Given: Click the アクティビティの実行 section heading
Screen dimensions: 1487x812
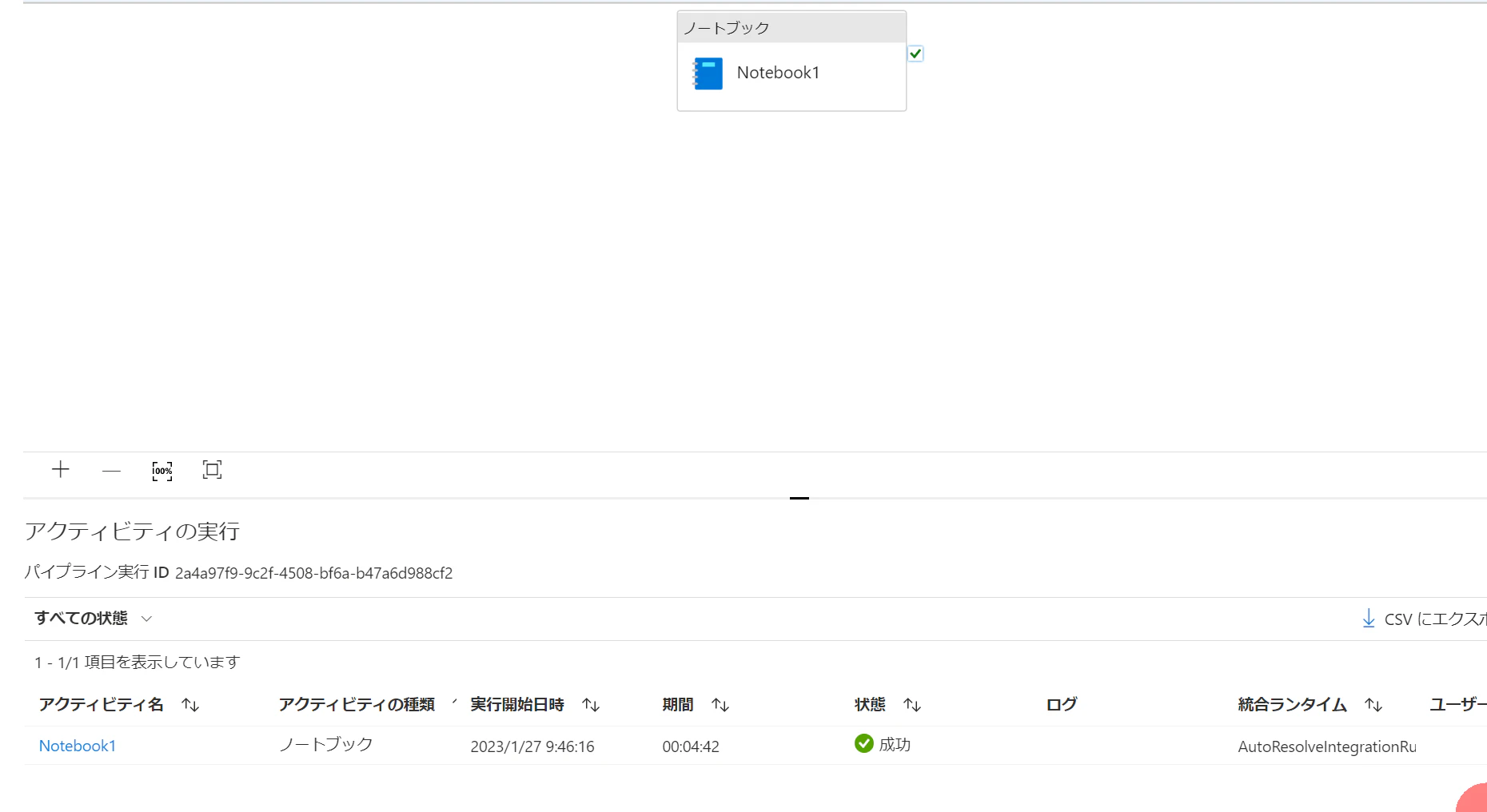Looking at the screenshot, I should [132, 531].
